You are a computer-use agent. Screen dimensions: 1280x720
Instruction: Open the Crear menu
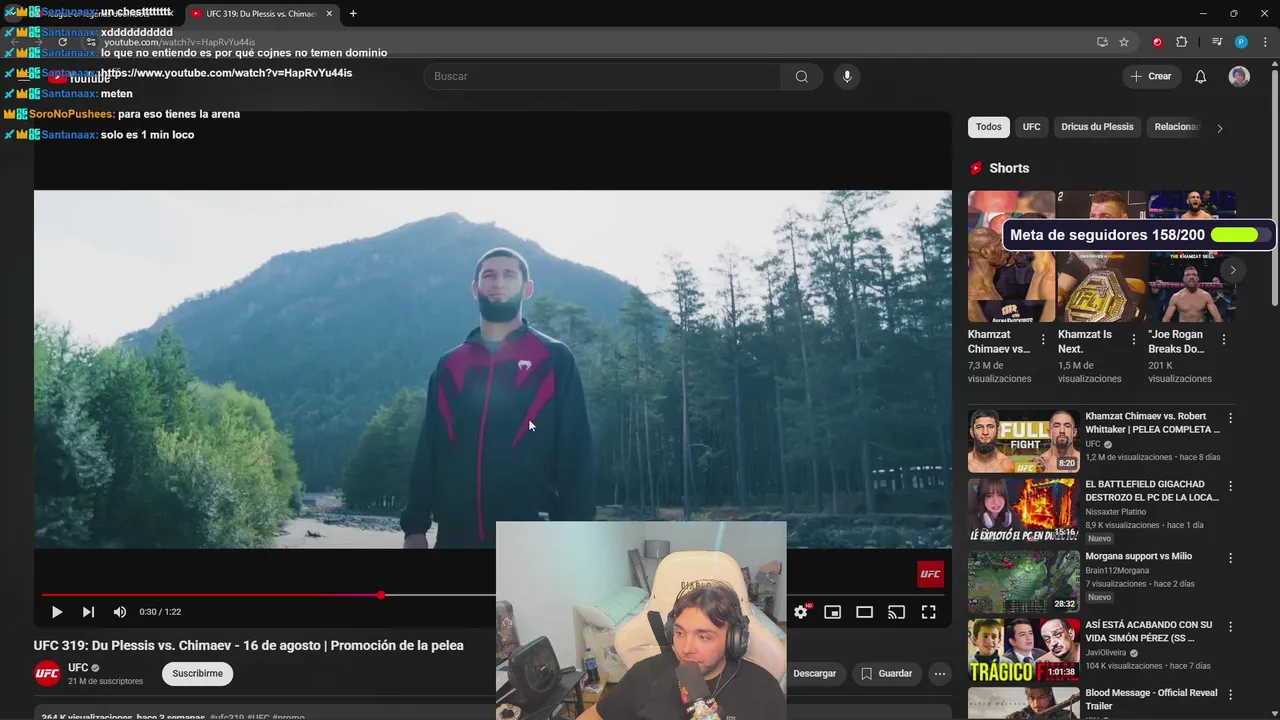(x=1150, y=77)
